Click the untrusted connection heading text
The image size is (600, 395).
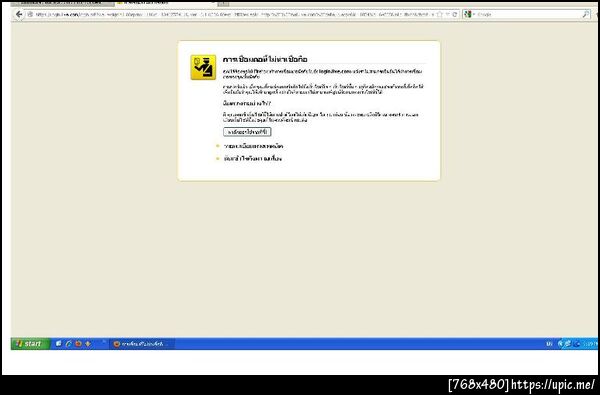point(265,59)
